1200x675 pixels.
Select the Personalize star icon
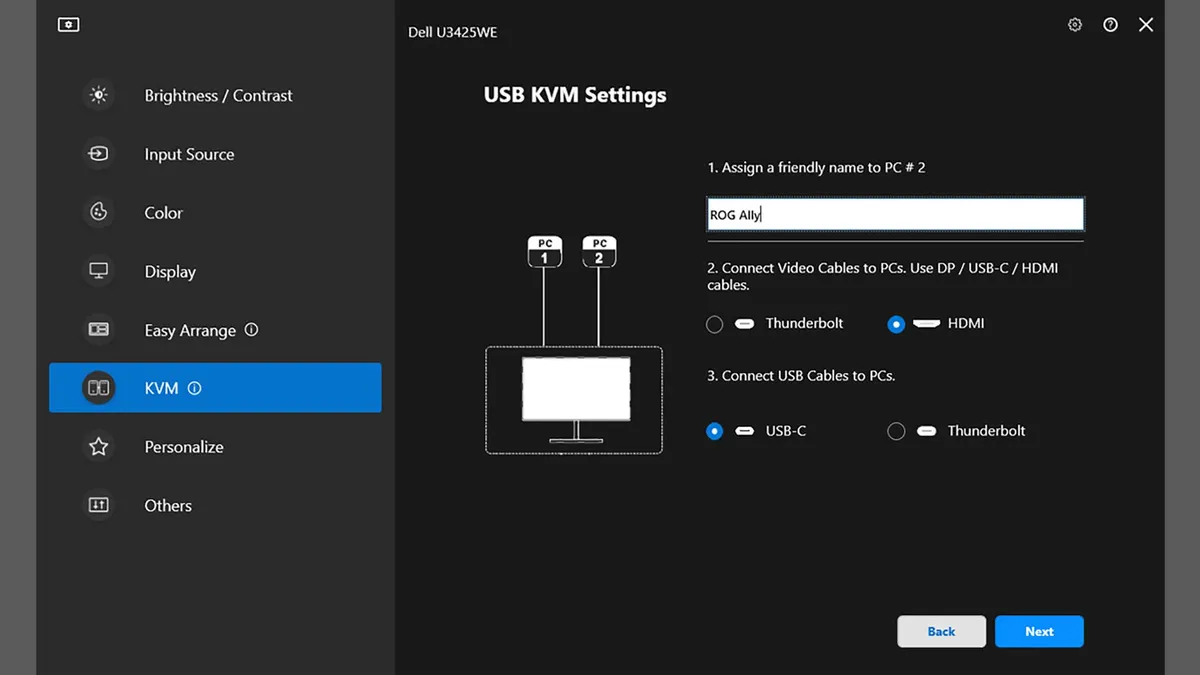pyautogui.click(x=98, y=447)
